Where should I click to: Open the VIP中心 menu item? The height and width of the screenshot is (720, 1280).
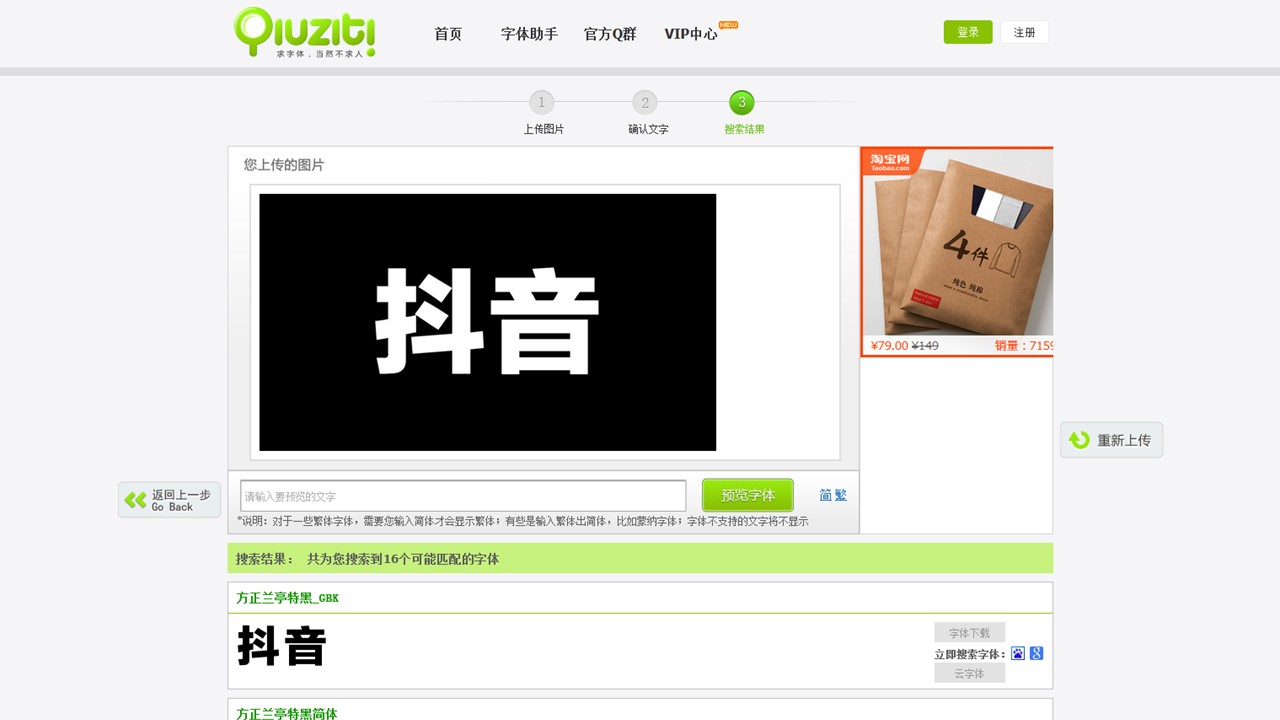pyautogui.click(x=691, y=34)
